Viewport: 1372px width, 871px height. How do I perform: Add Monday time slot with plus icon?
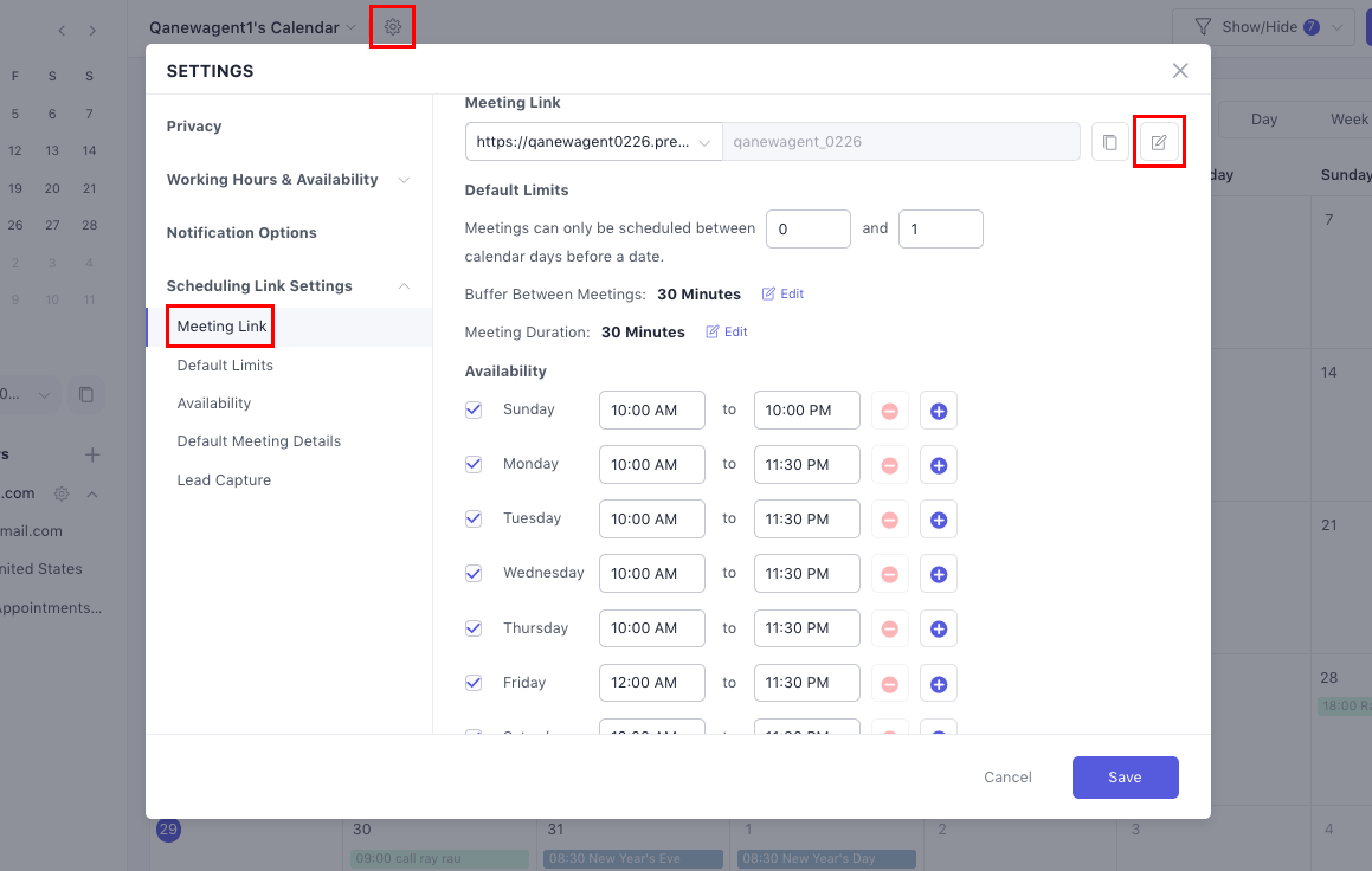(x=938, y=465)
